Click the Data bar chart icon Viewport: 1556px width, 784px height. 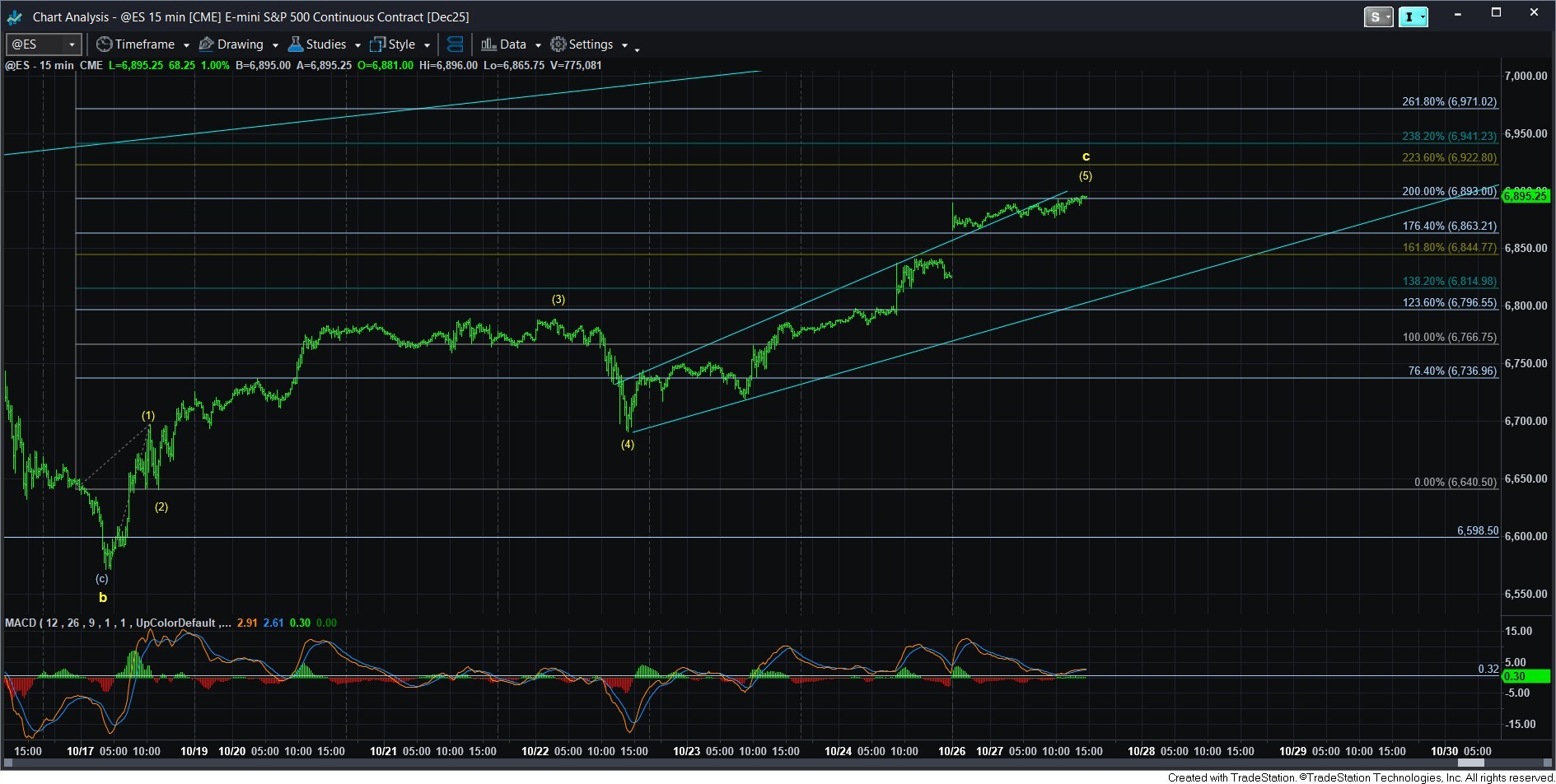(488, 44)
